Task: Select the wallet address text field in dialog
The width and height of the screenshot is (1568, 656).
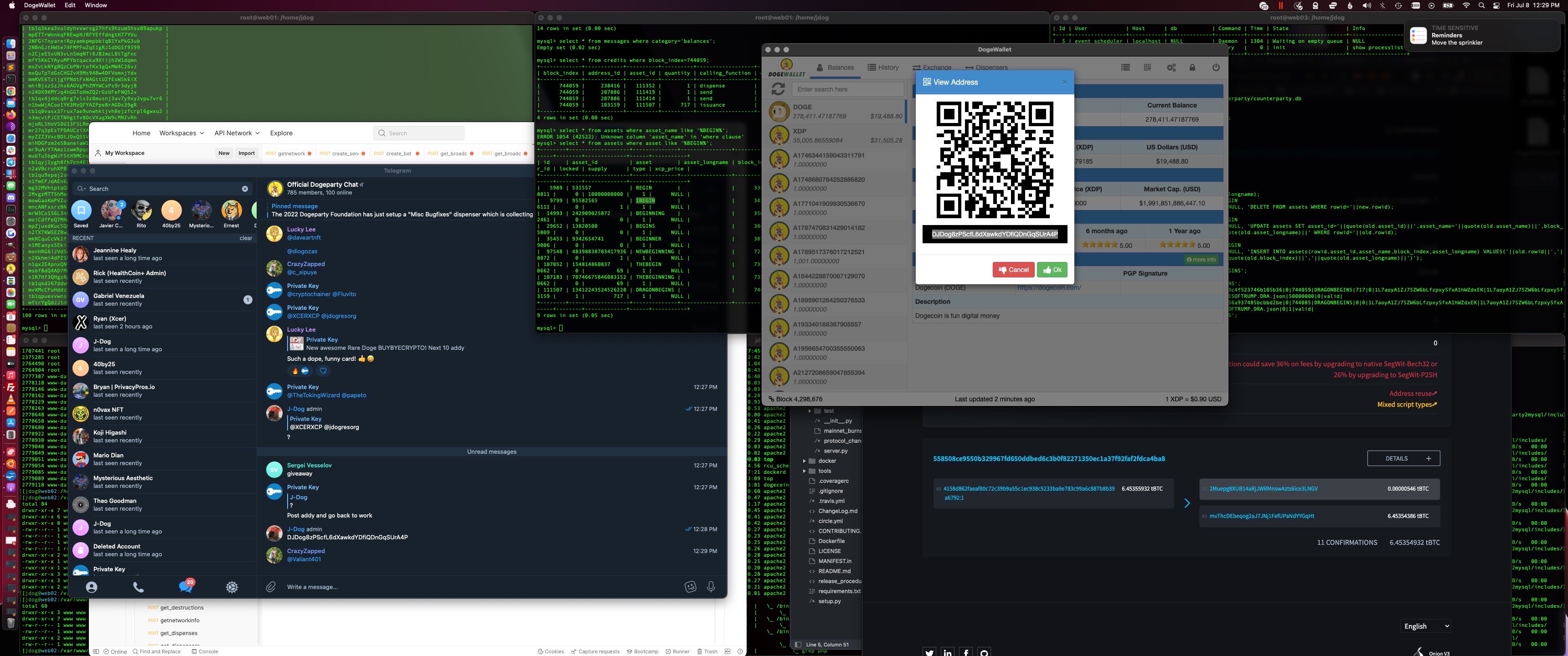Action: (x=995, y=234)
